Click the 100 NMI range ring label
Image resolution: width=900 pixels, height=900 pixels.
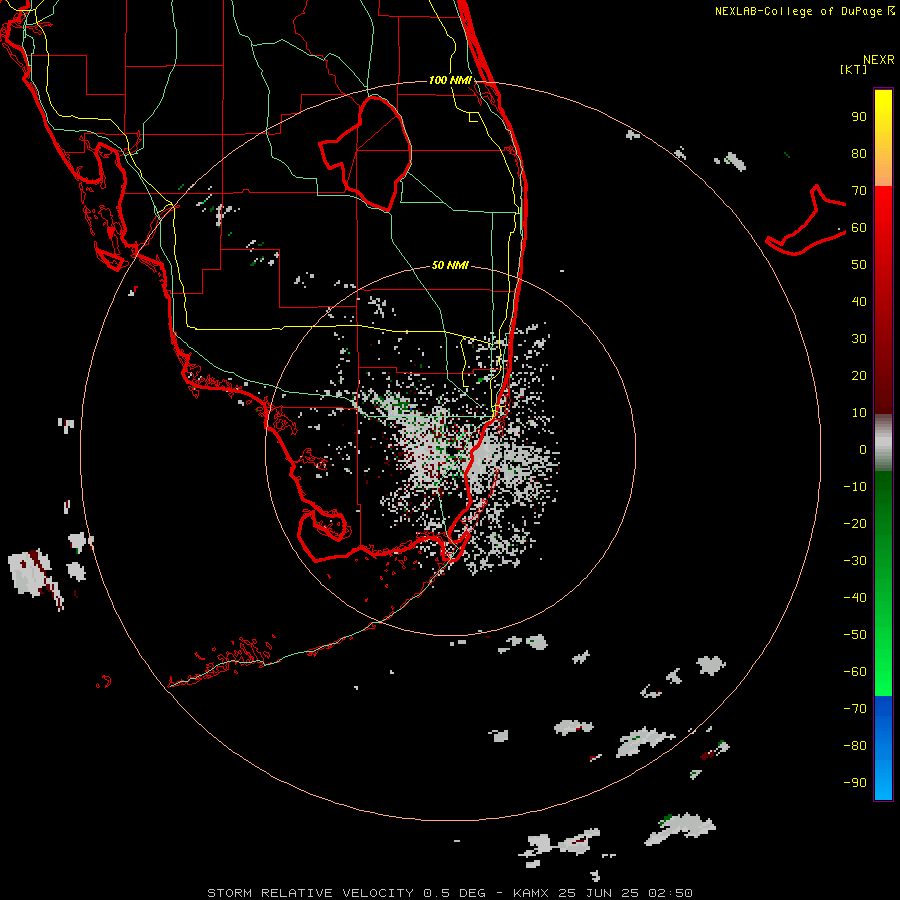pos(450,80)
